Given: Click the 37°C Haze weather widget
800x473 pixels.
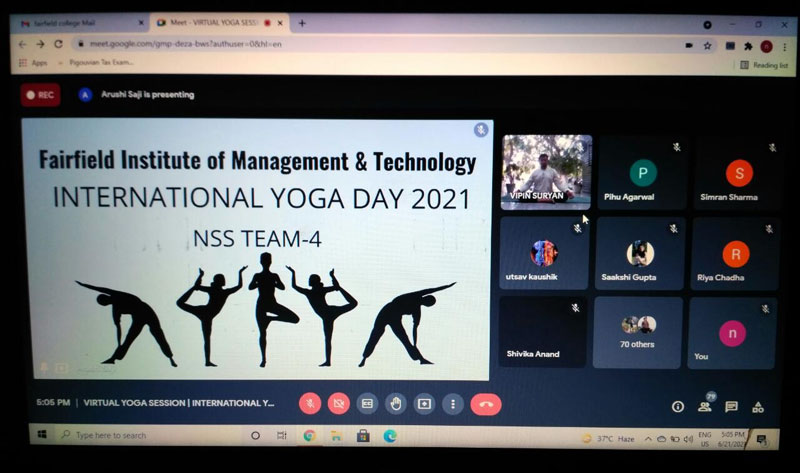Looking at the screenshot, I should 609,438.
